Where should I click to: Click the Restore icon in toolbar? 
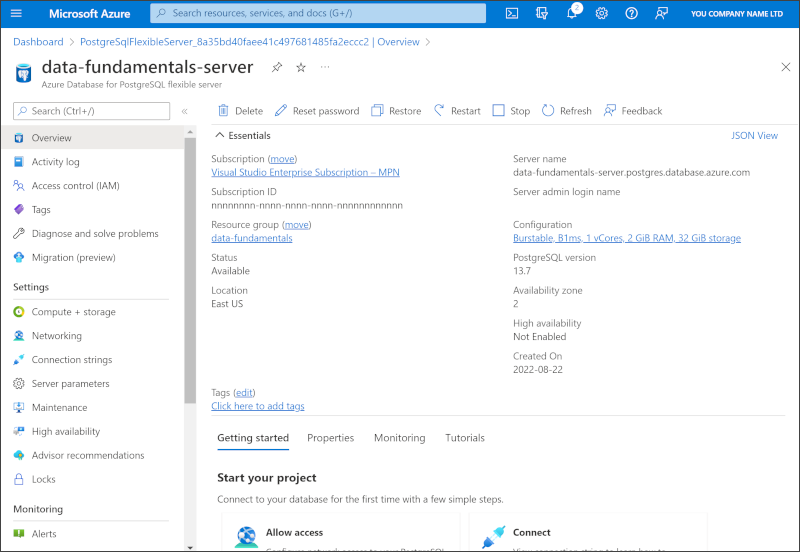click(377, 110)
